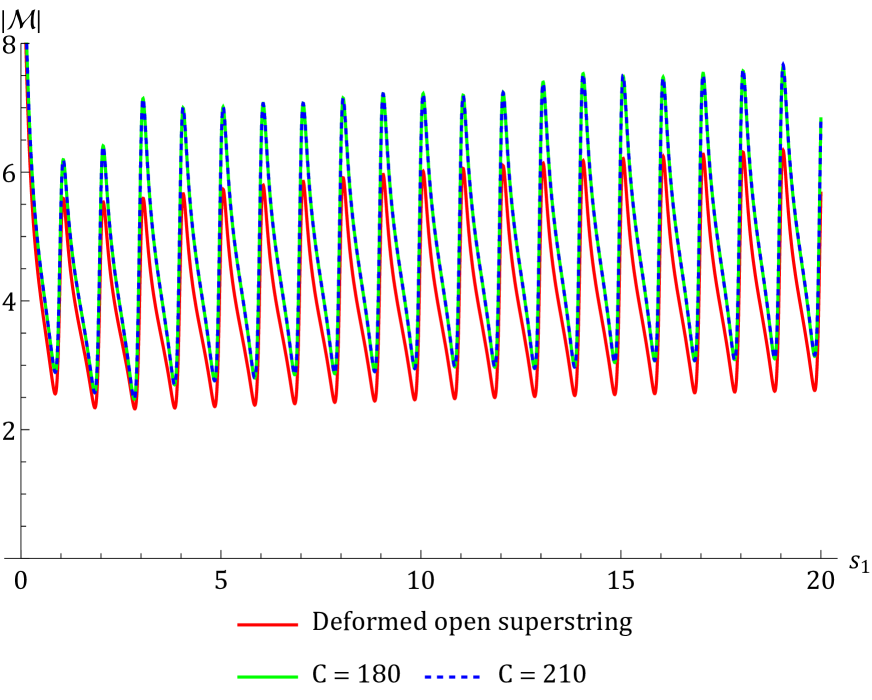Click the x-axis tick label 20
872x700 pixels.
pyautogui.click(x=821, y=580)
